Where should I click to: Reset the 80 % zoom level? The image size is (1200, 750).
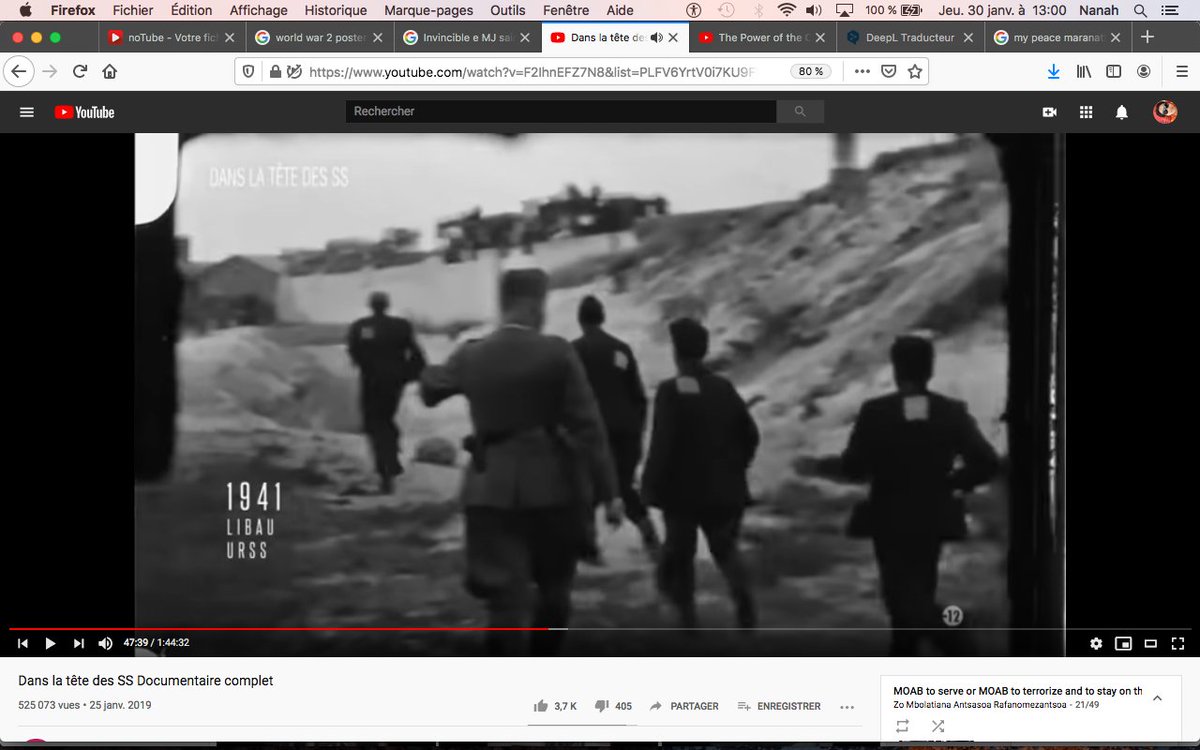[811, 72]
